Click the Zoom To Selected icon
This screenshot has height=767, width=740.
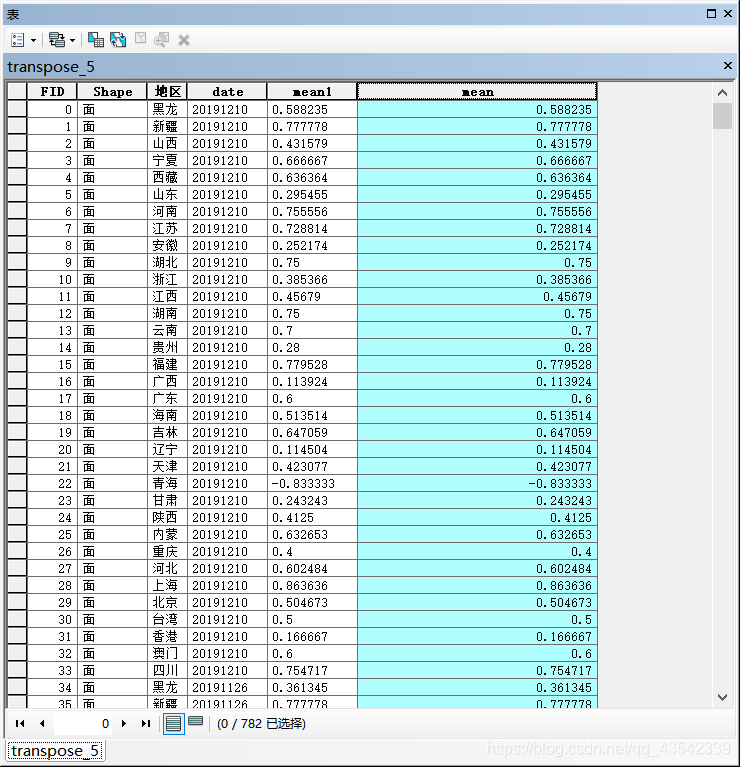click(x=161, y=40)
